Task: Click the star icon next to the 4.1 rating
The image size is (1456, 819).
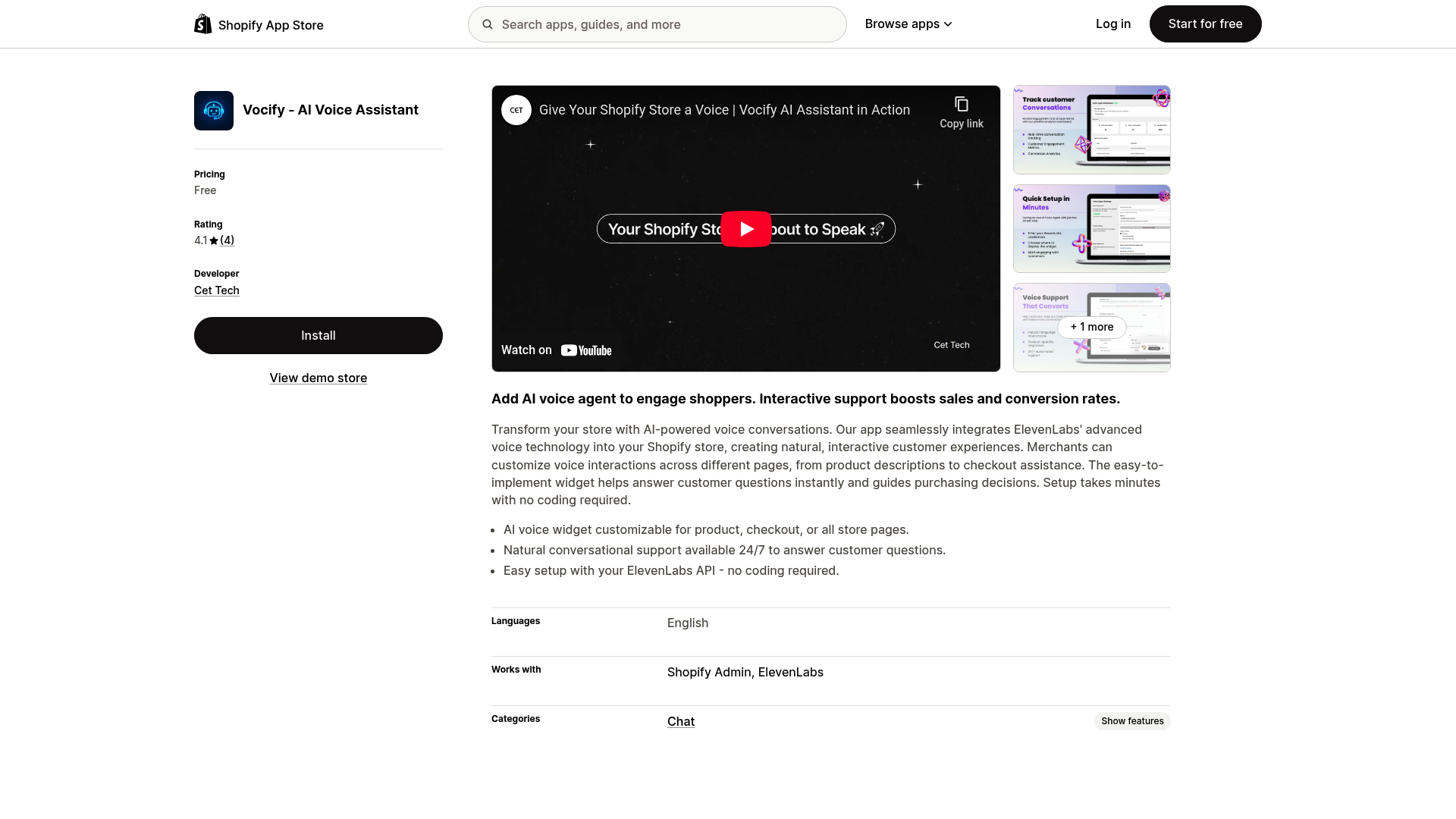Action: click(x=215, y=240)
